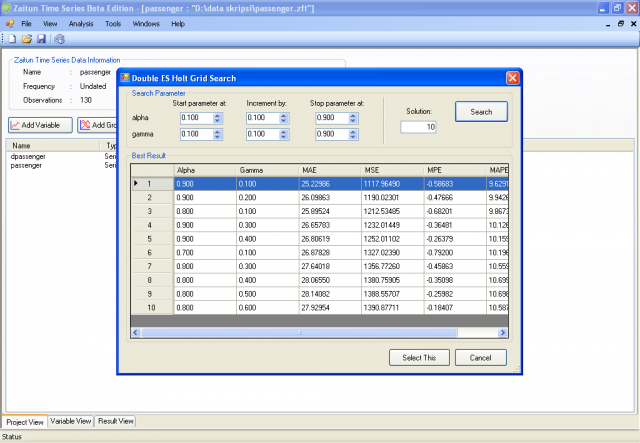Close the Double ES Holt Grid Search dialog
The image size is (640, 443).
click(x=511, y=77)
